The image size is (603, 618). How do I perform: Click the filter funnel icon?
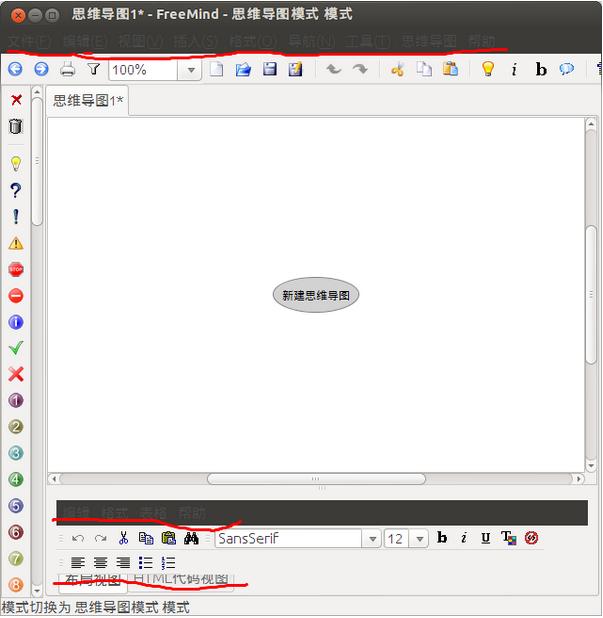tap(94, 69)
